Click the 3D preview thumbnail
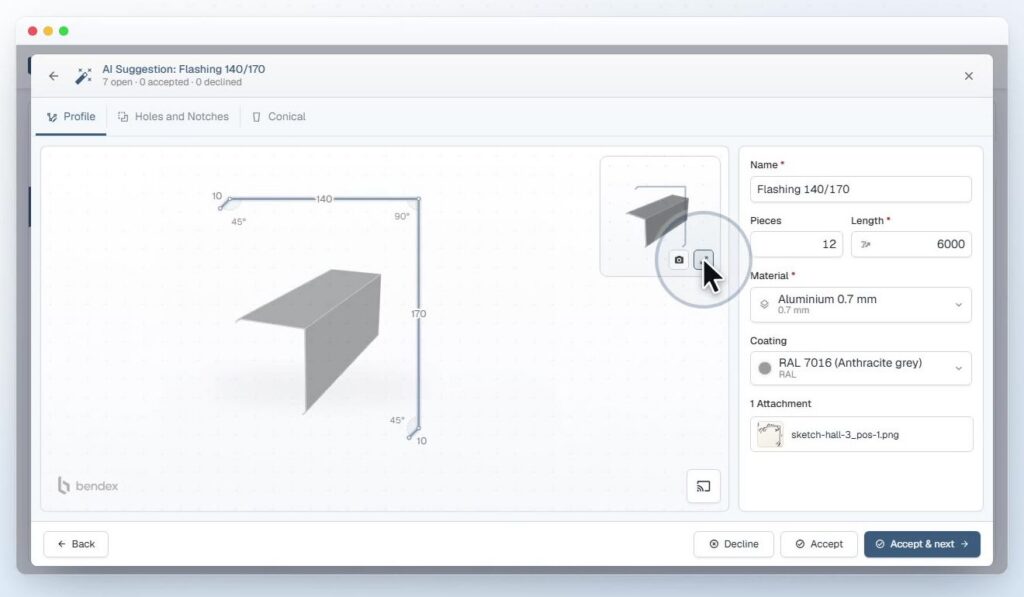Screen dimensions: 1024x597 pos(660,216)
